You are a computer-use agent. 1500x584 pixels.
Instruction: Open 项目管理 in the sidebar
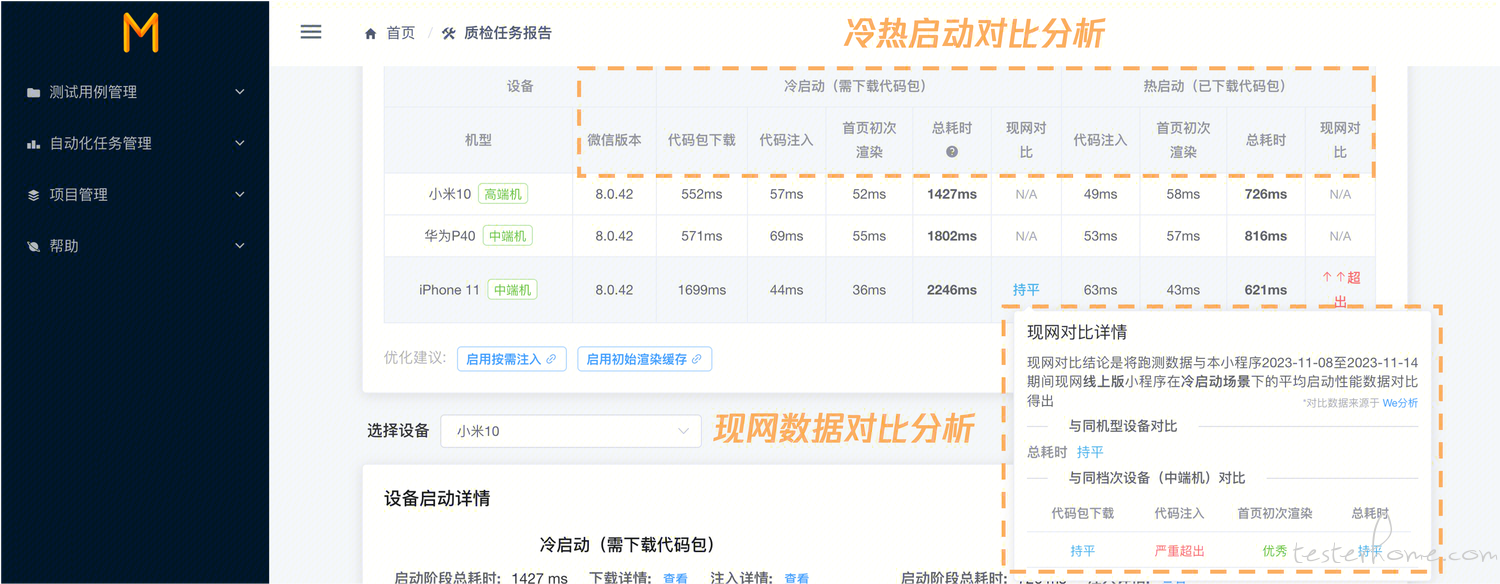(135, 195)
